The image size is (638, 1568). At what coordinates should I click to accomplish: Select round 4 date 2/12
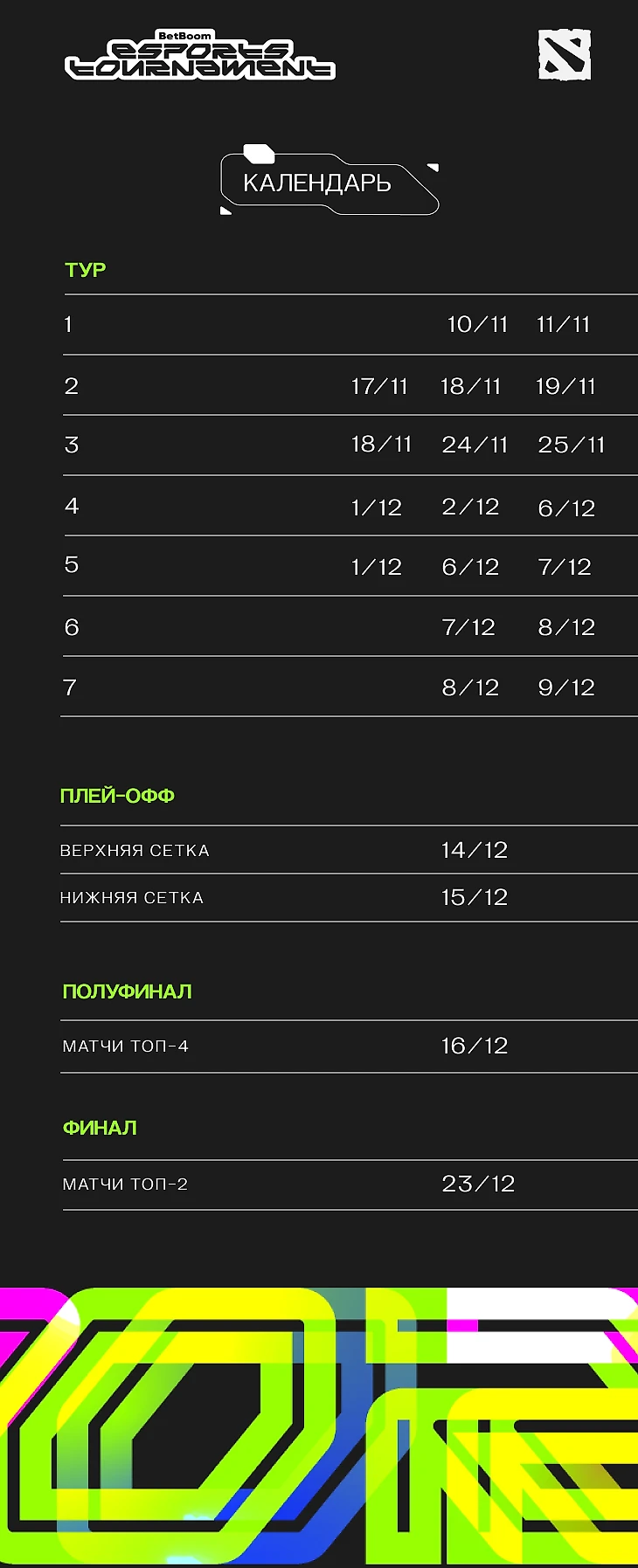pos(470,508)
